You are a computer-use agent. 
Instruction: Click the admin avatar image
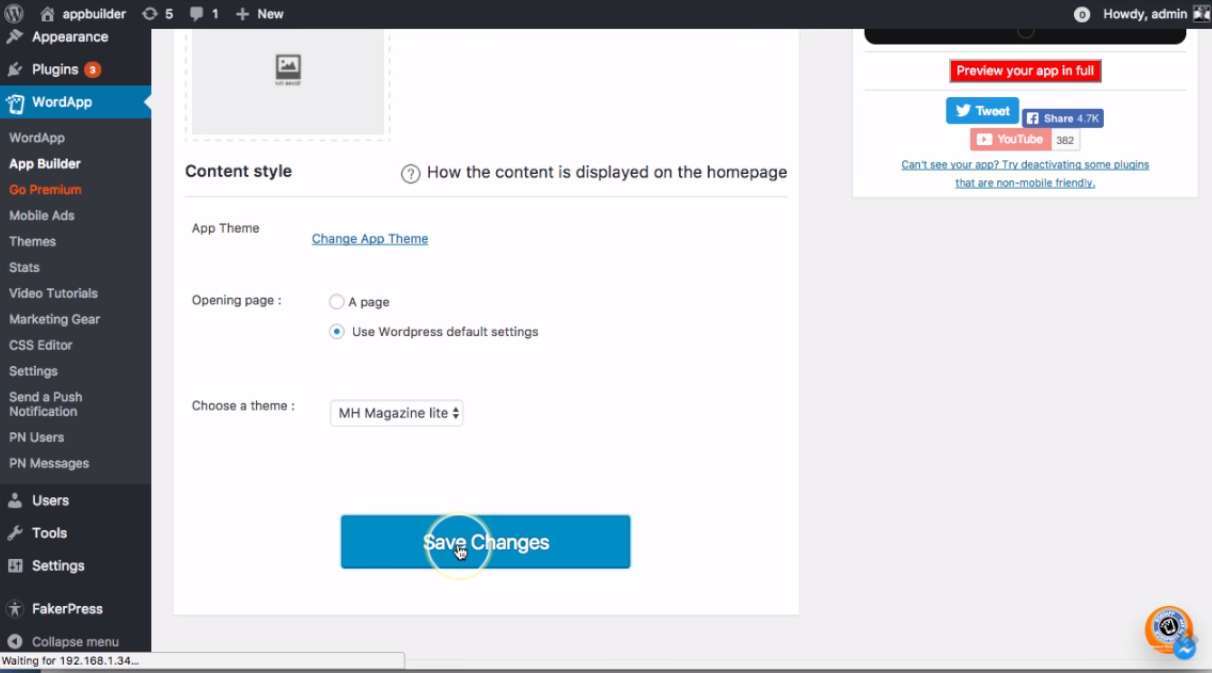(1201, 14)
